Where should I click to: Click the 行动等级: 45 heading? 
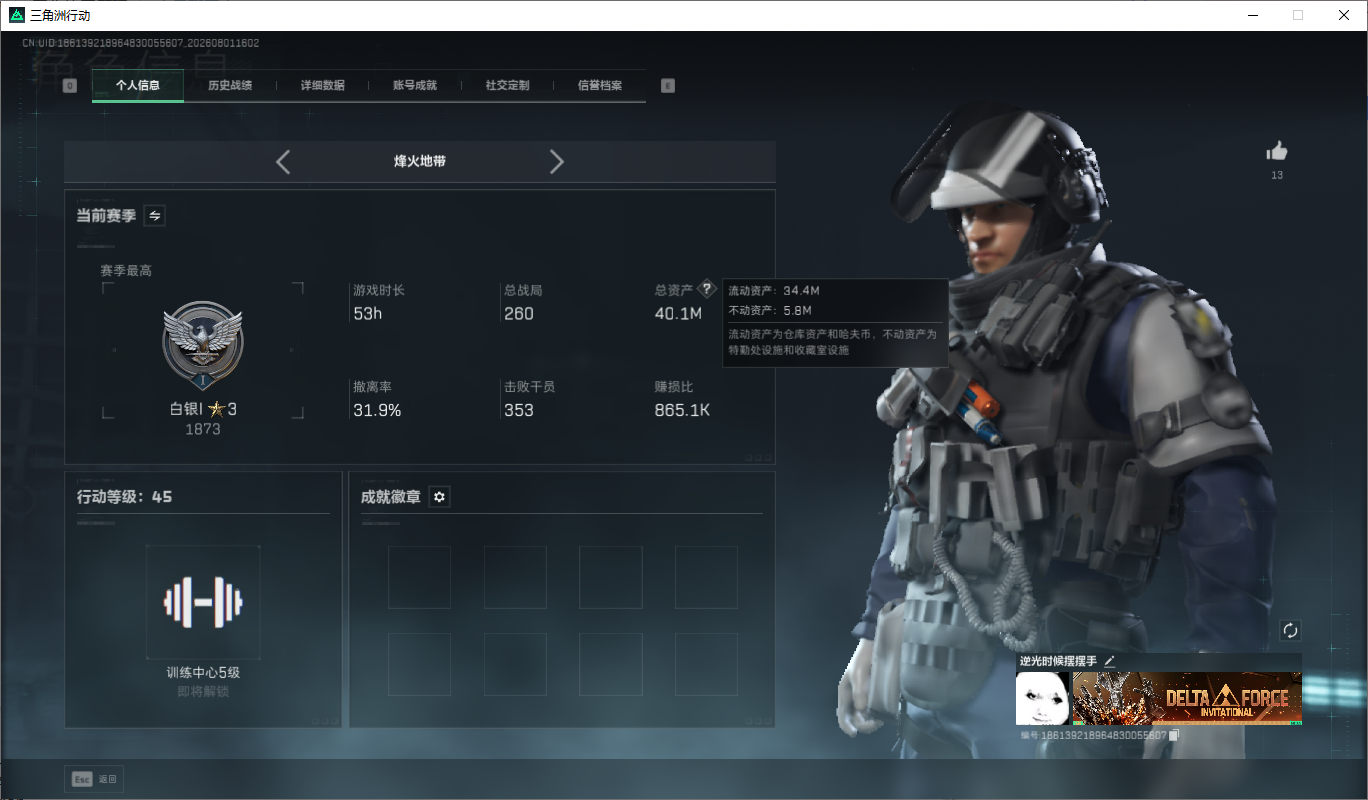[x=125, y=497]
